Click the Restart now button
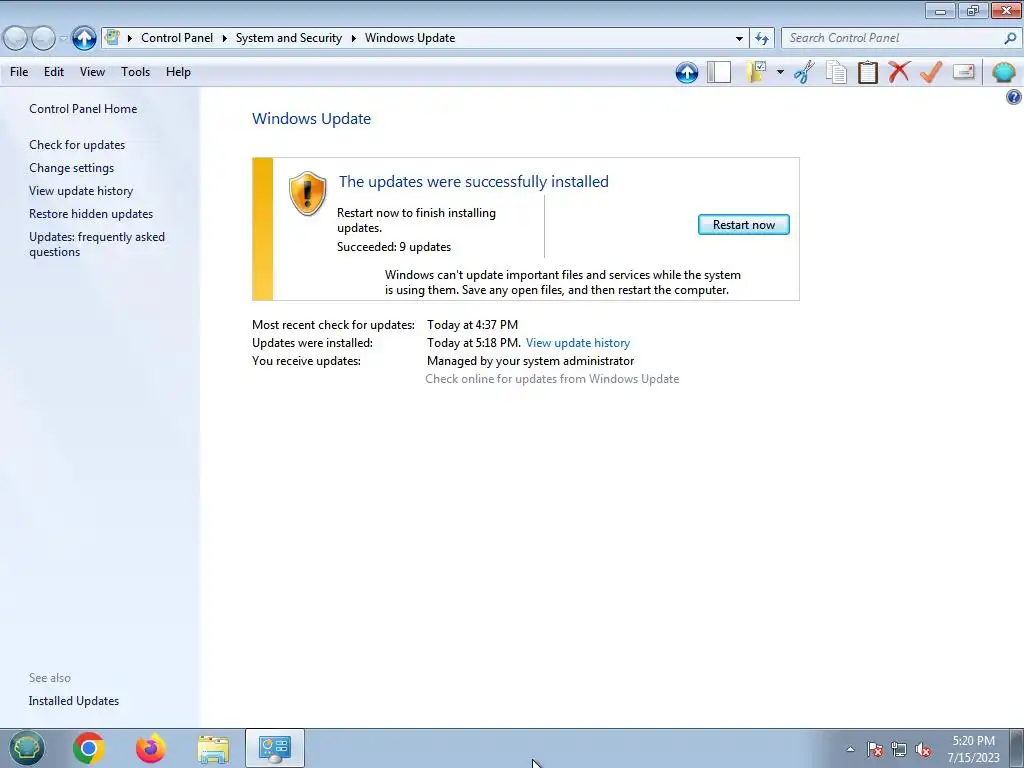This screenshot has height=768, width=1024. tap(743, 225)
